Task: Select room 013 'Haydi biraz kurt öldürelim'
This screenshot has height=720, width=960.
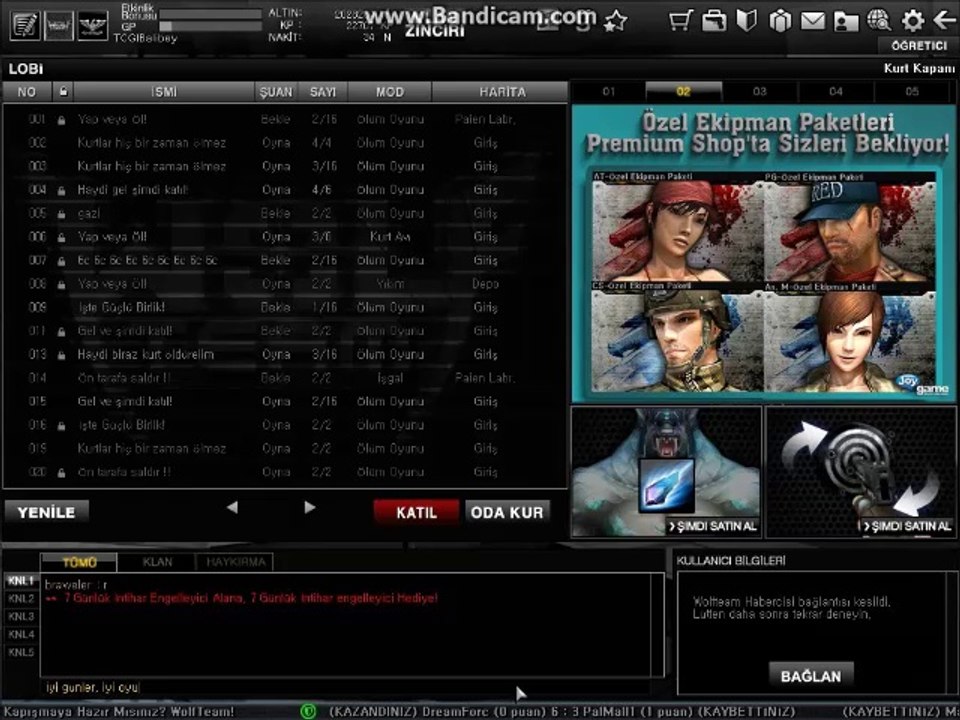Action: 285,354
